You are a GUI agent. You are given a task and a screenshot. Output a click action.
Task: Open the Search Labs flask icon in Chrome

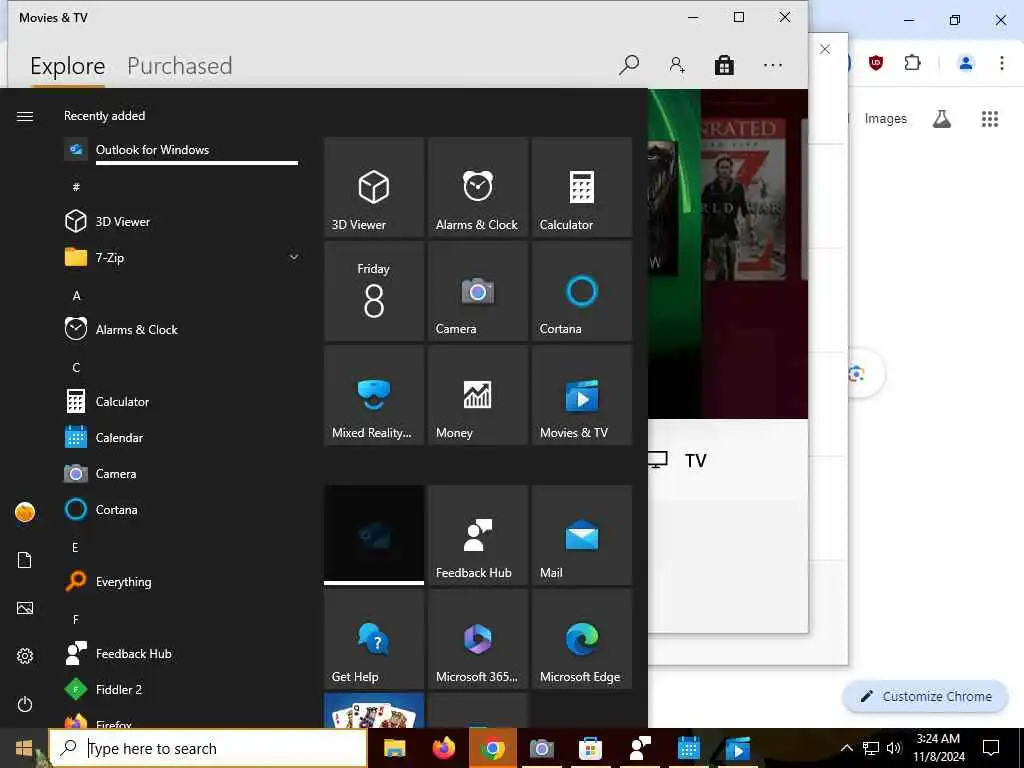(x=942, y=118)
